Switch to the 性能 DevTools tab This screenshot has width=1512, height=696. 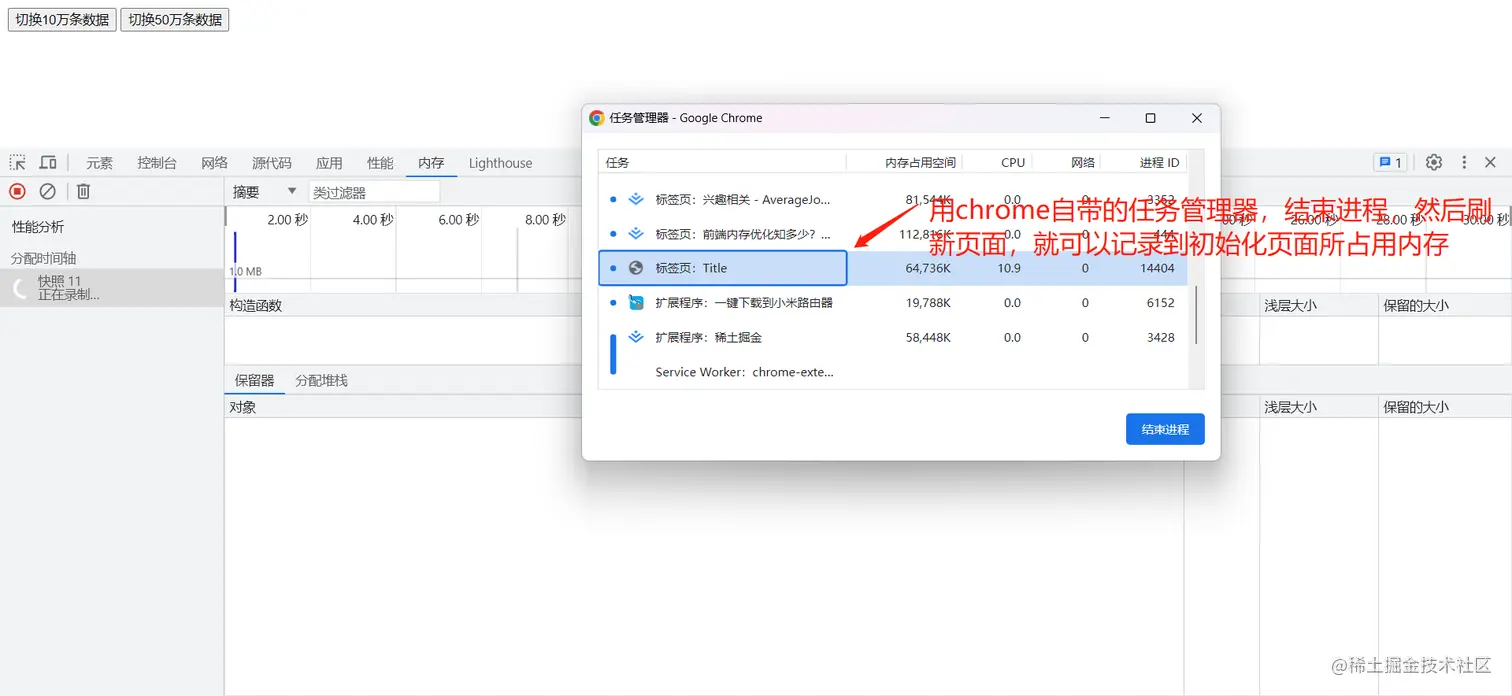(x=380, y=163)
